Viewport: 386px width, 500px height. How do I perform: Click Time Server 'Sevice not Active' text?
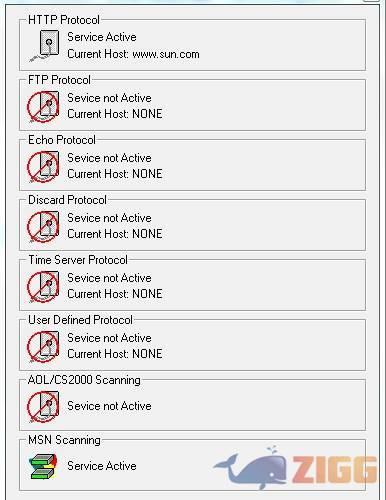click(109, 278)
